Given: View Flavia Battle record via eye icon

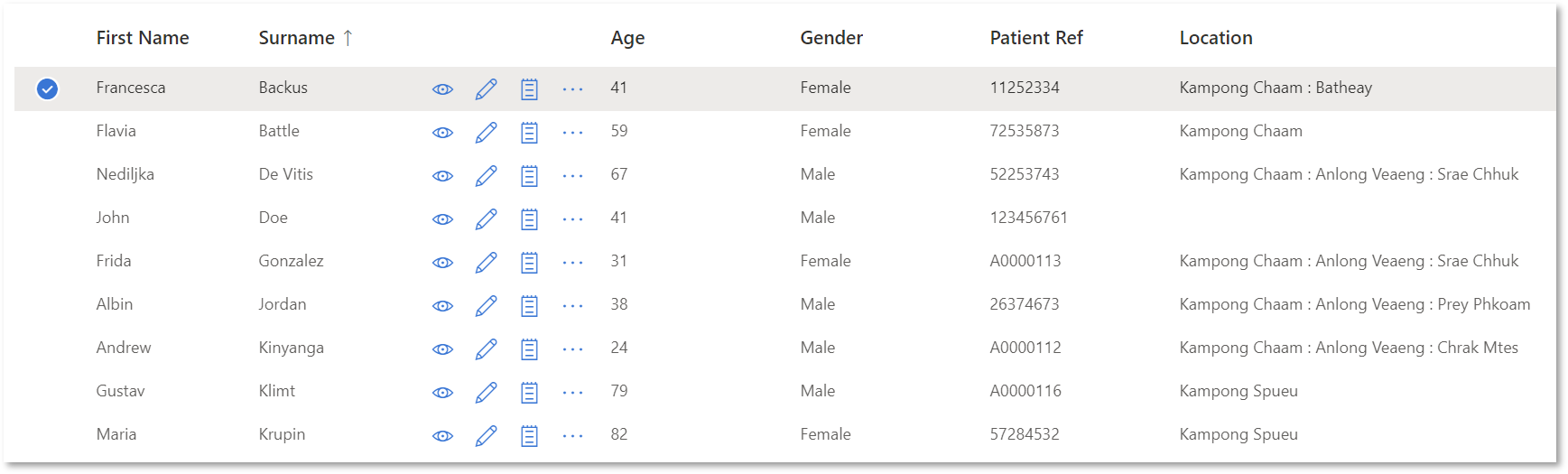Looking at the screenshot, I should click(442, 133).
